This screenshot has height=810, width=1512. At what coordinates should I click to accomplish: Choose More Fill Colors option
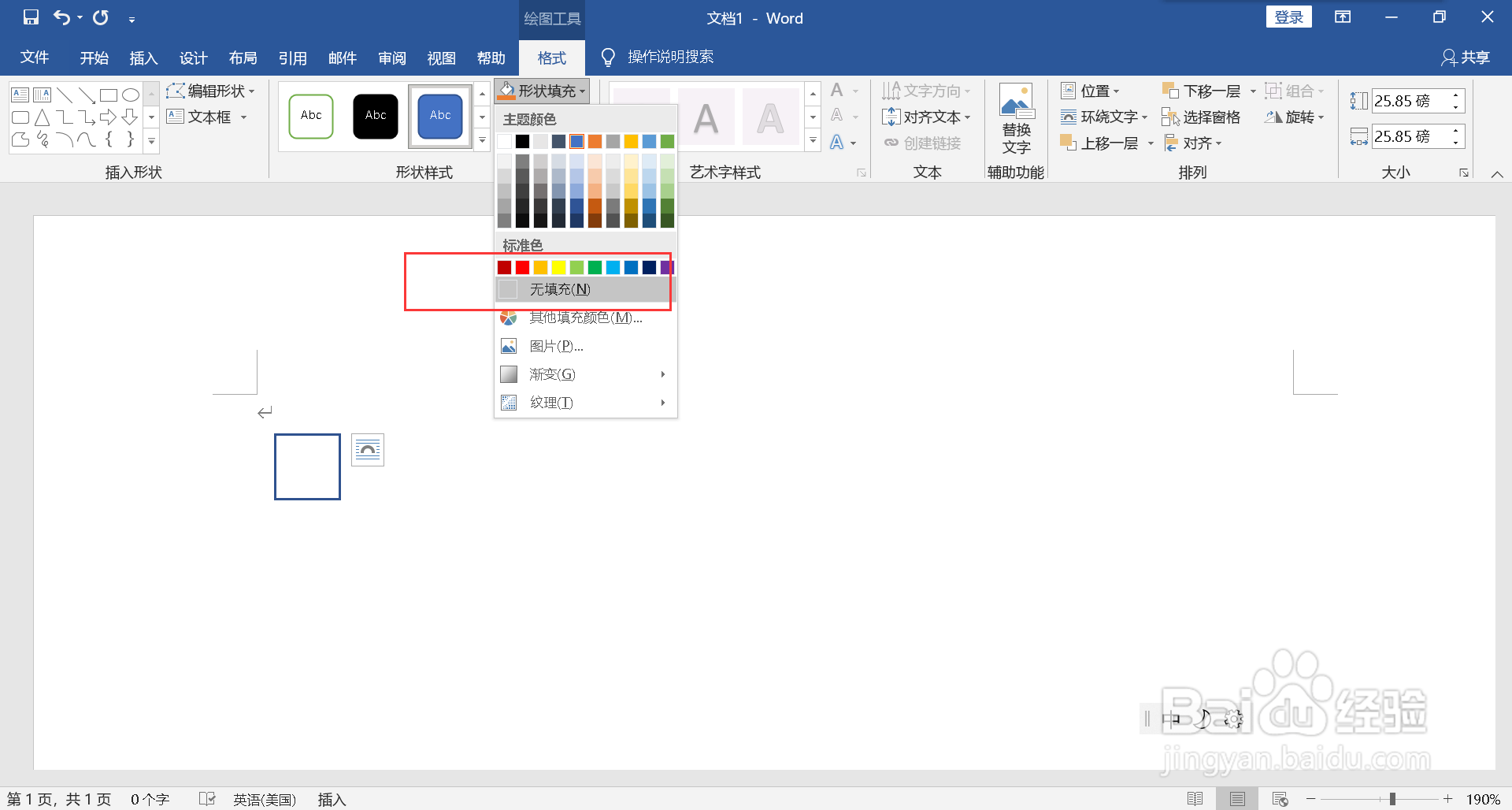585,318
